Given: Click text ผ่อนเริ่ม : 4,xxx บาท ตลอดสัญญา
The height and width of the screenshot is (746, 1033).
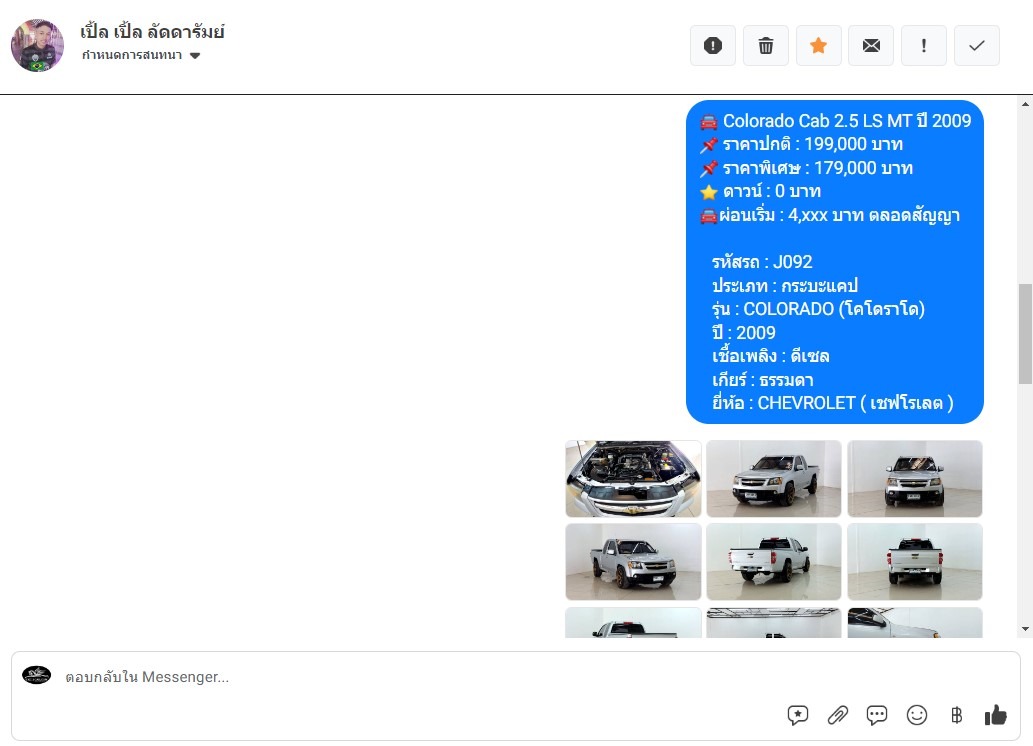Looking at the screenshot, I should pos(839,215).
